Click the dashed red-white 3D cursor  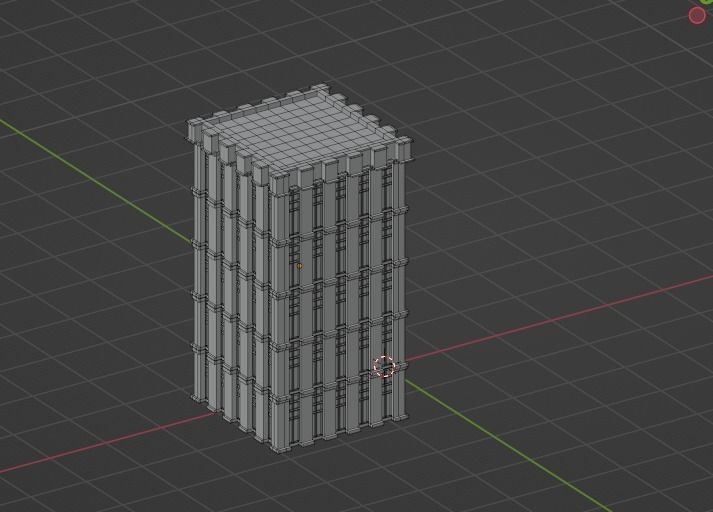coord(385,366)
